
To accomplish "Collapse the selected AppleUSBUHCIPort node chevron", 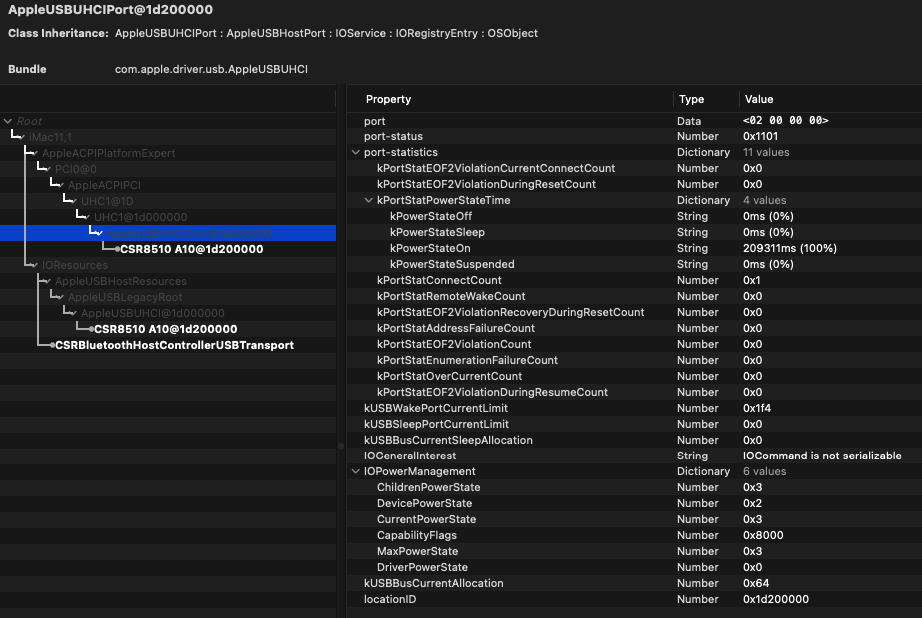I will [x=100, y=233].
